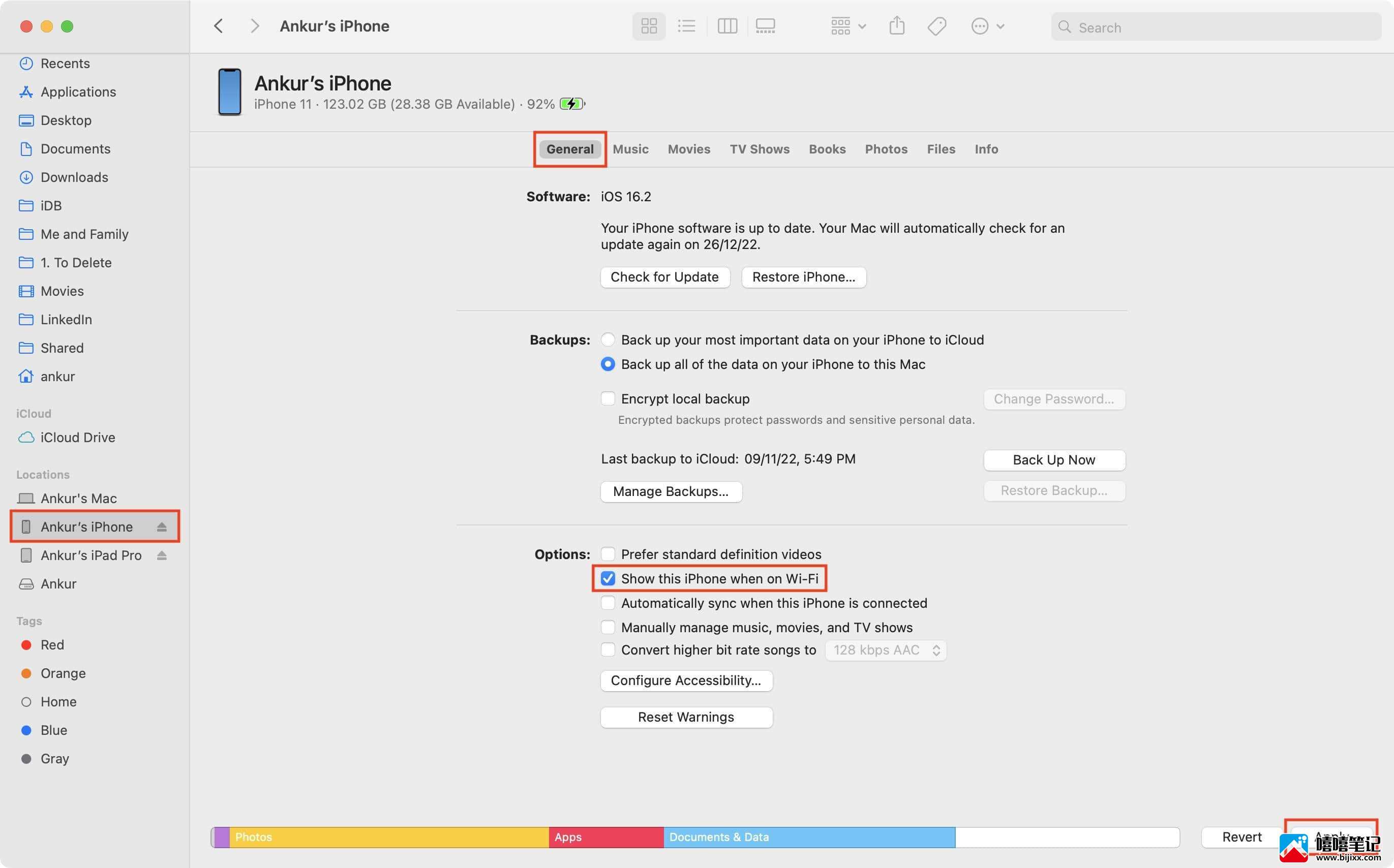
Task: Click in the Search field
Action: (x=1216, y=27)
